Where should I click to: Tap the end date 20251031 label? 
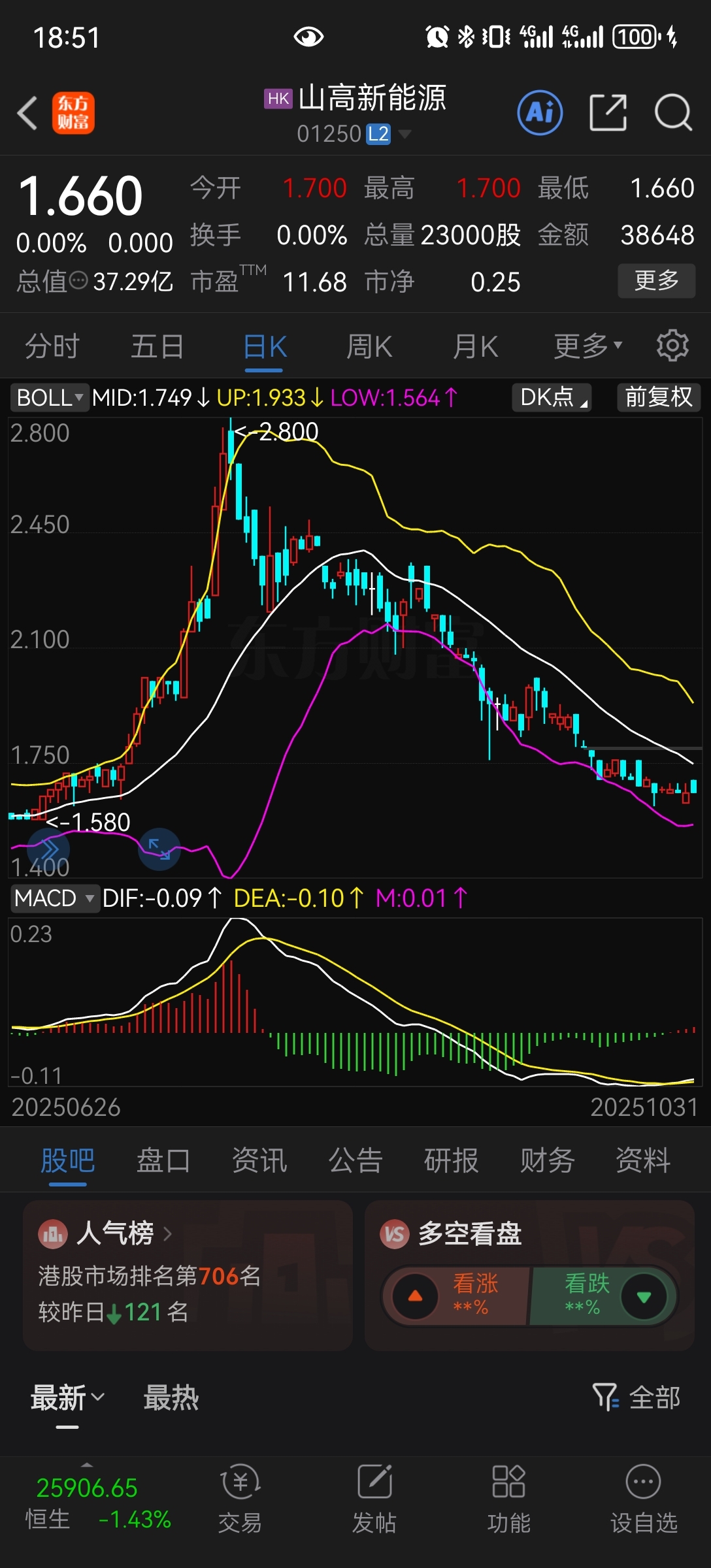click(x=644, y=1107)
